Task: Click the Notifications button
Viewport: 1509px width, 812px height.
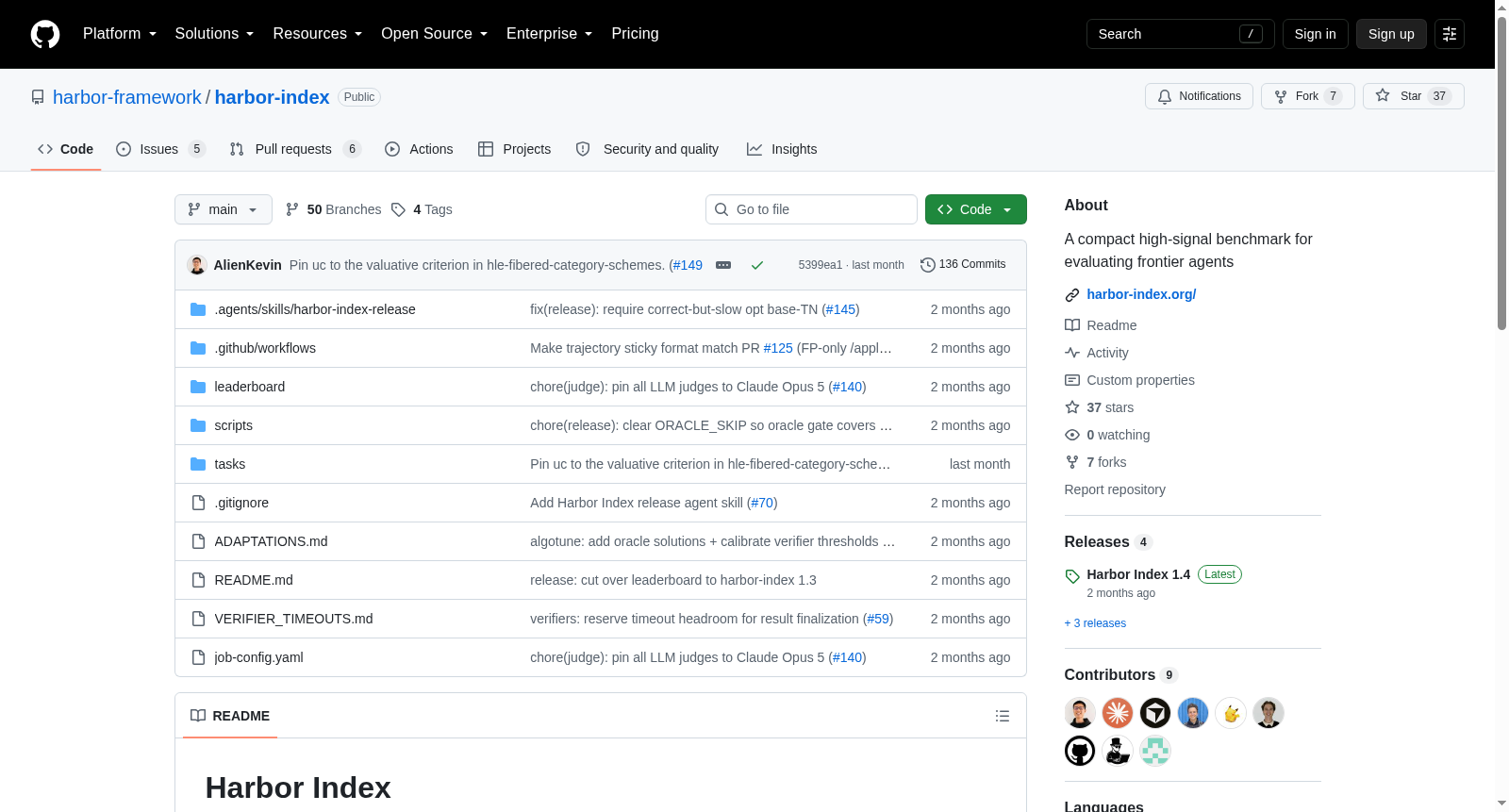Action: tap(1199, 96)
